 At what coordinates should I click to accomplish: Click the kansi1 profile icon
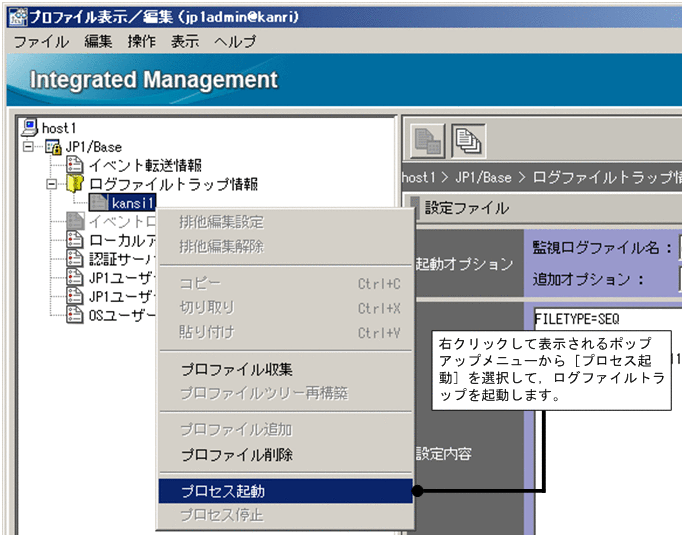tap(99, 202)
